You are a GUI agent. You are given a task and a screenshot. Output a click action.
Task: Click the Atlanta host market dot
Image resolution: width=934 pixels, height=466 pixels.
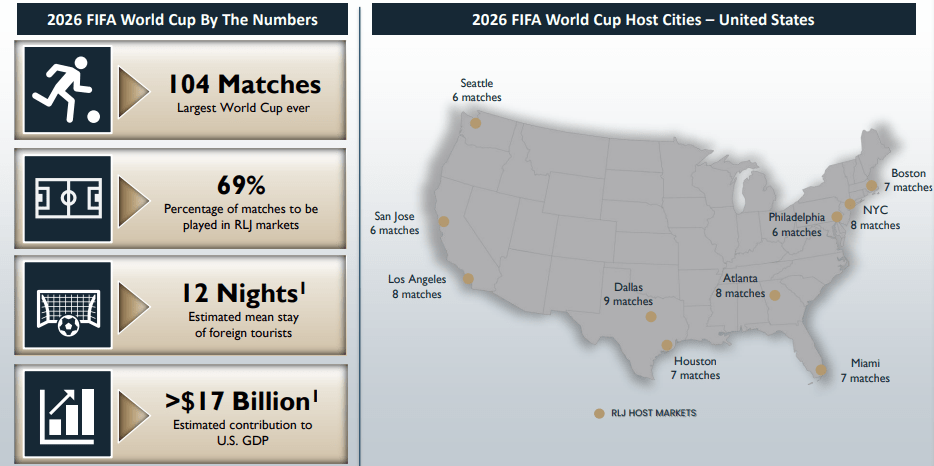click(774, 295)
